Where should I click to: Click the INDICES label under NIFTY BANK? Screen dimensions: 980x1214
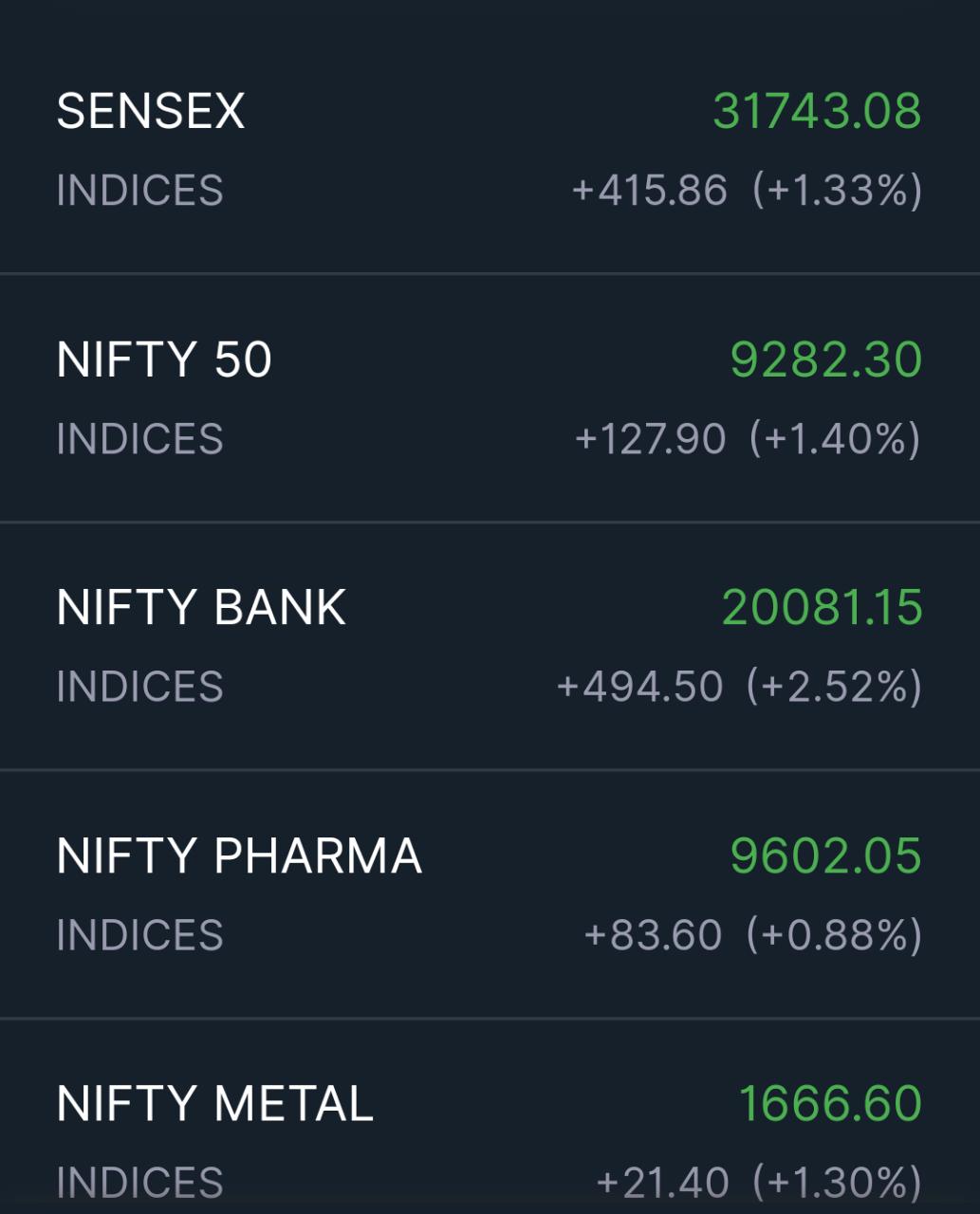point(139,687)
